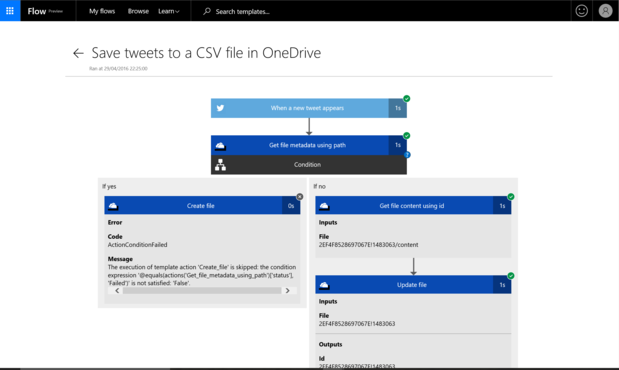
Task: Click the green success badge on tweet trigger
Action: pos(407,98)
